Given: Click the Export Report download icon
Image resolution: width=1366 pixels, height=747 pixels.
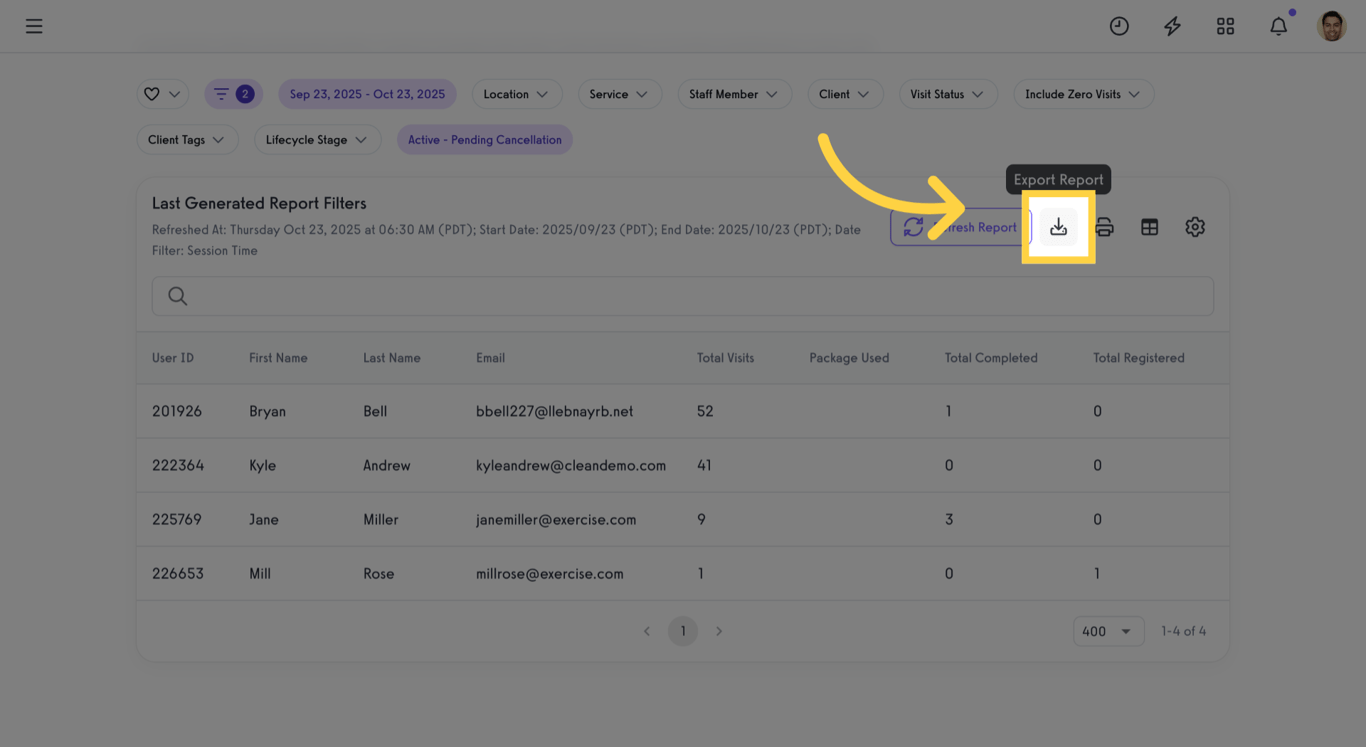Looking at the screenshot, I should coord(1059,227).
